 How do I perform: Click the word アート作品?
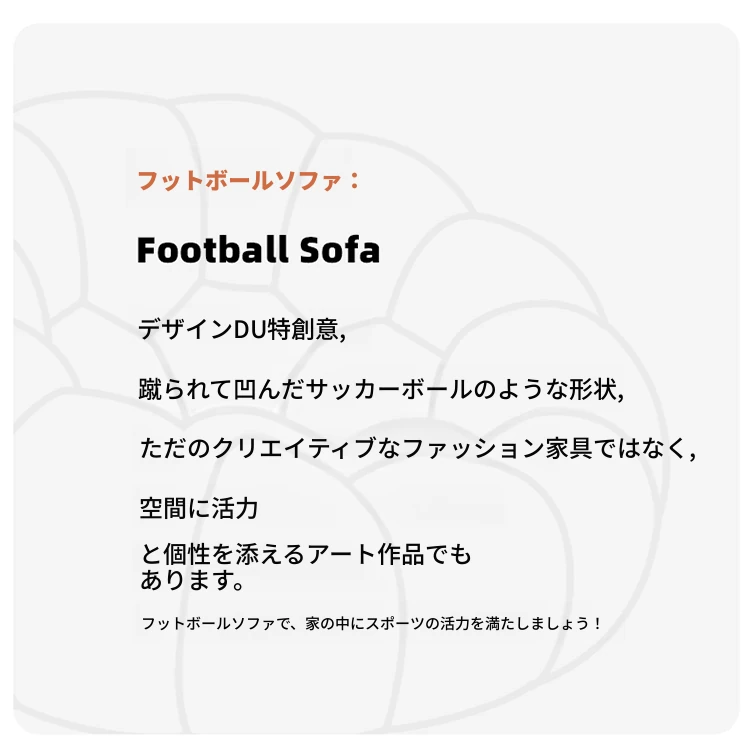[x=365, y=554]
